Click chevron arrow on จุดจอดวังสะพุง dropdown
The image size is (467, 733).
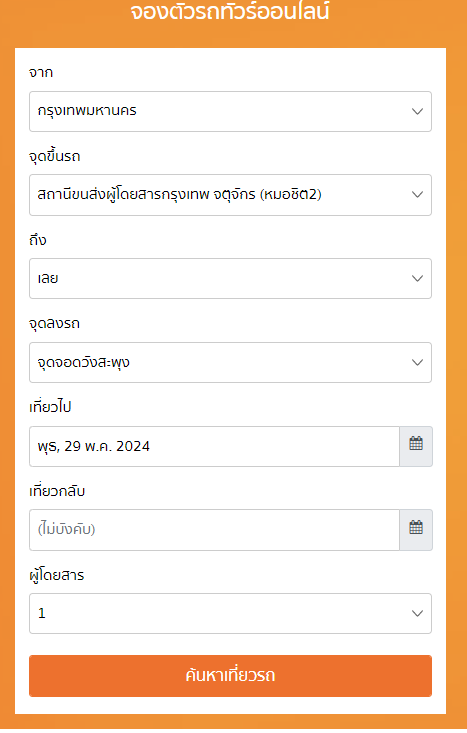tap(417, 362)
